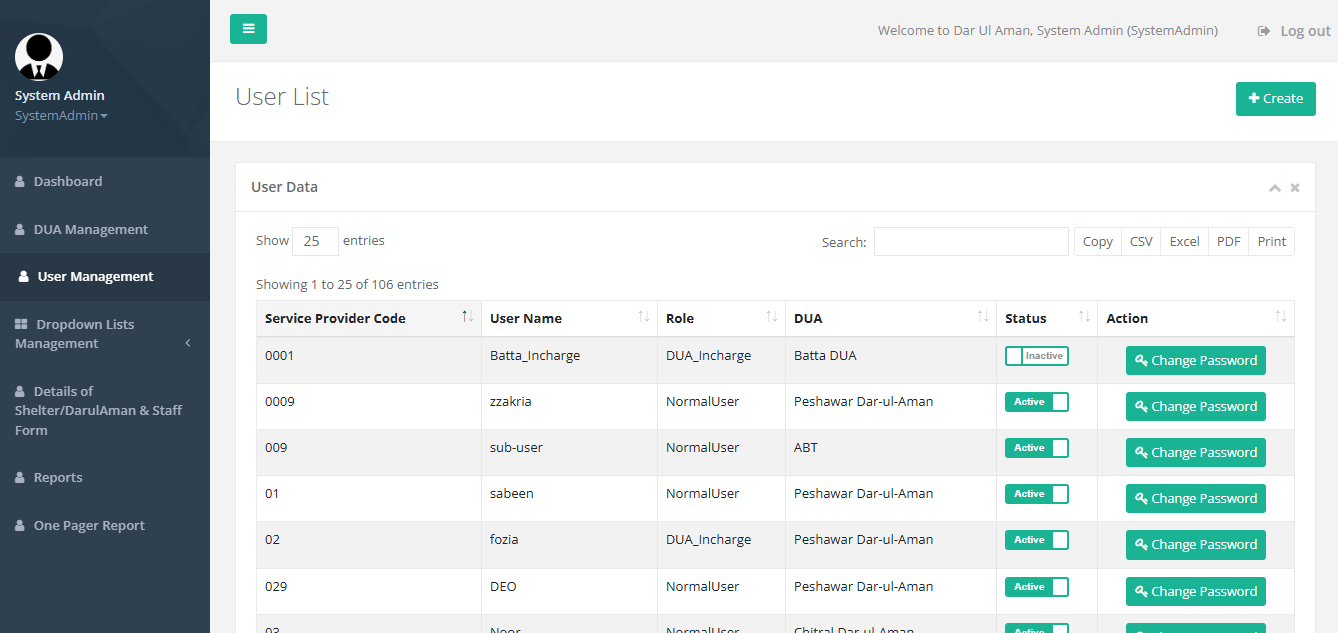This screenshot has width=1338, height=633.
Task: Open Details of Shelter/DarulAman & Staff Form
Action: (100, 410)
